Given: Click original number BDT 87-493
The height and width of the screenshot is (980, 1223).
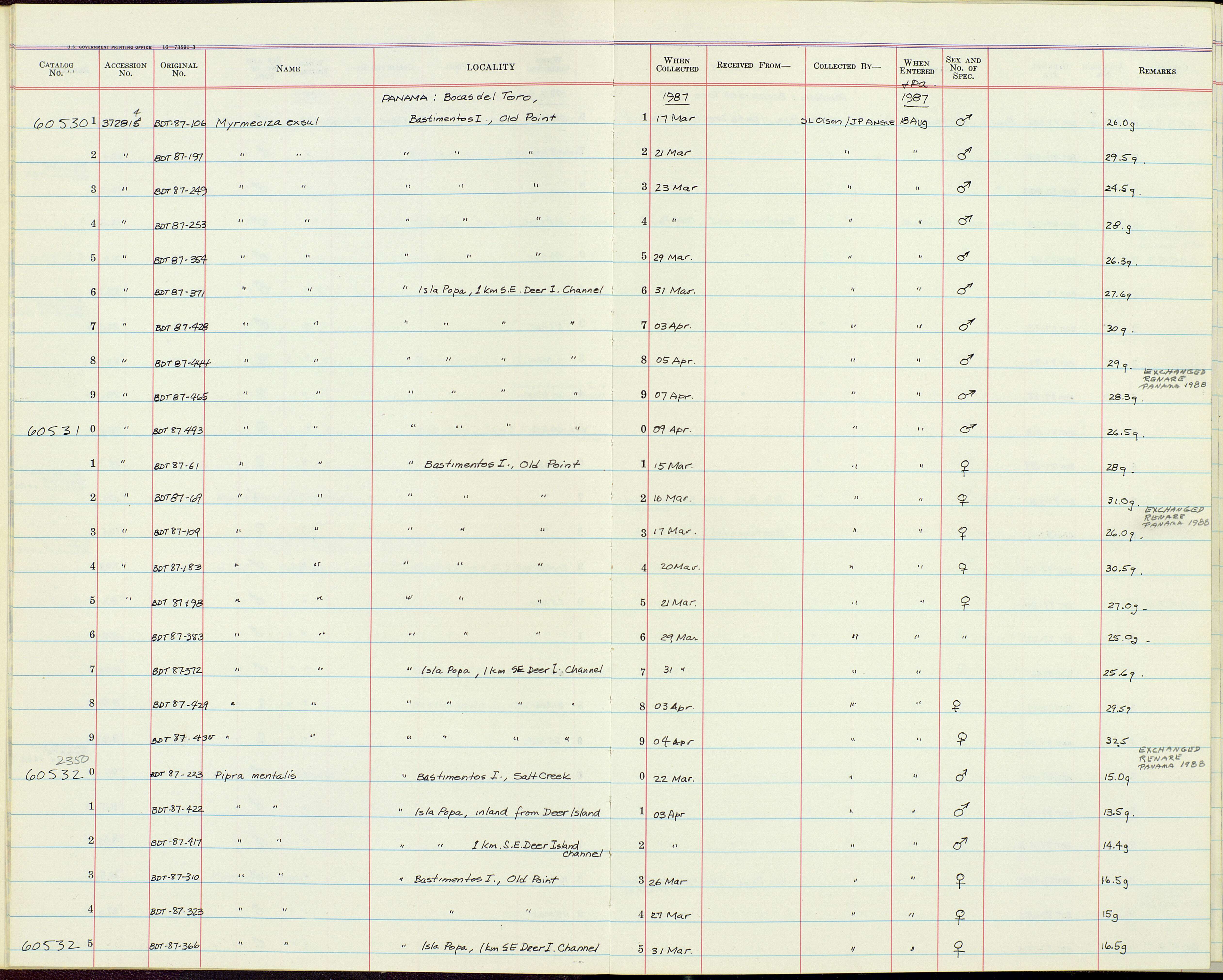Looking at the screenshot, I should (x=179, y=431).
